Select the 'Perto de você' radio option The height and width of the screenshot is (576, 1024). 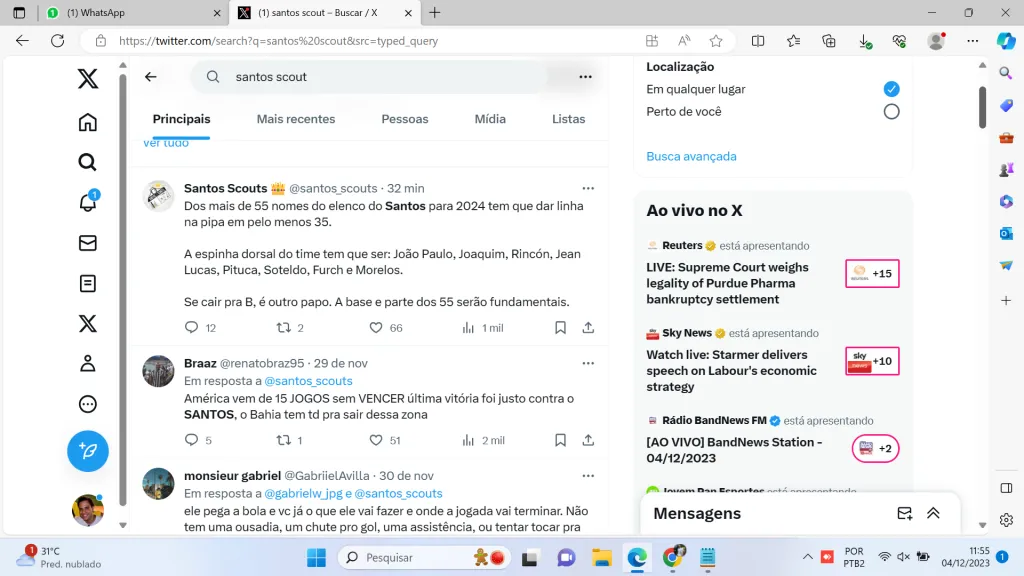coord(891,112)
